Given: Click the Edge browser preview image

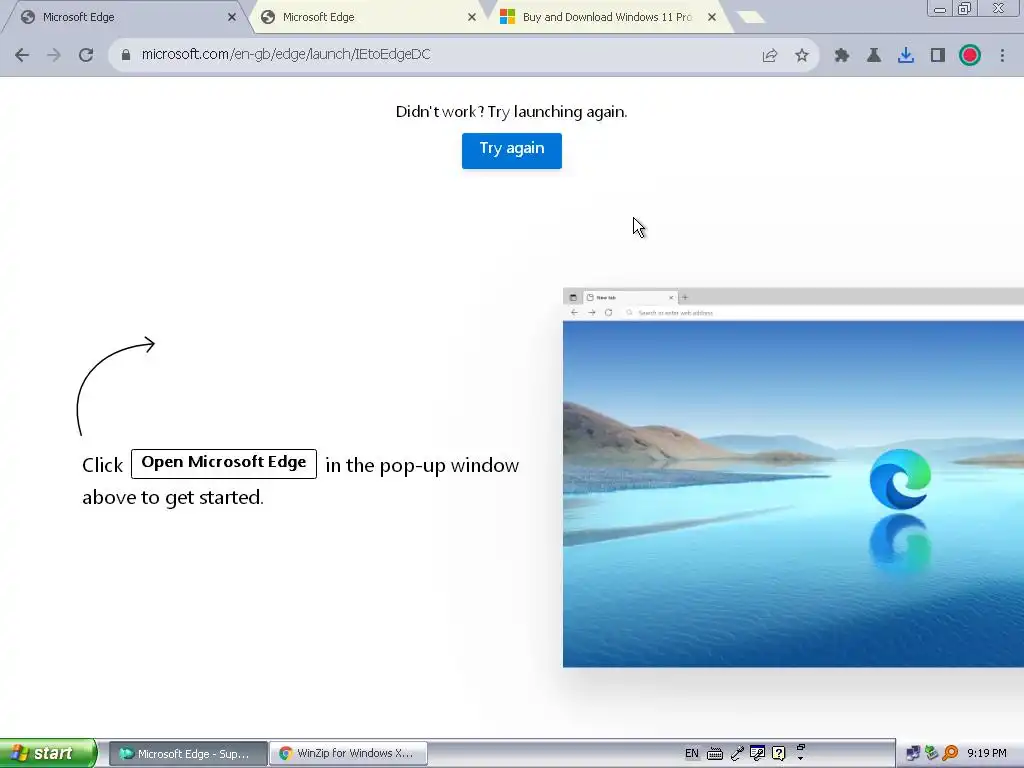Looking at the screenshot, I should pyautogui.click(x=793, y=477).
